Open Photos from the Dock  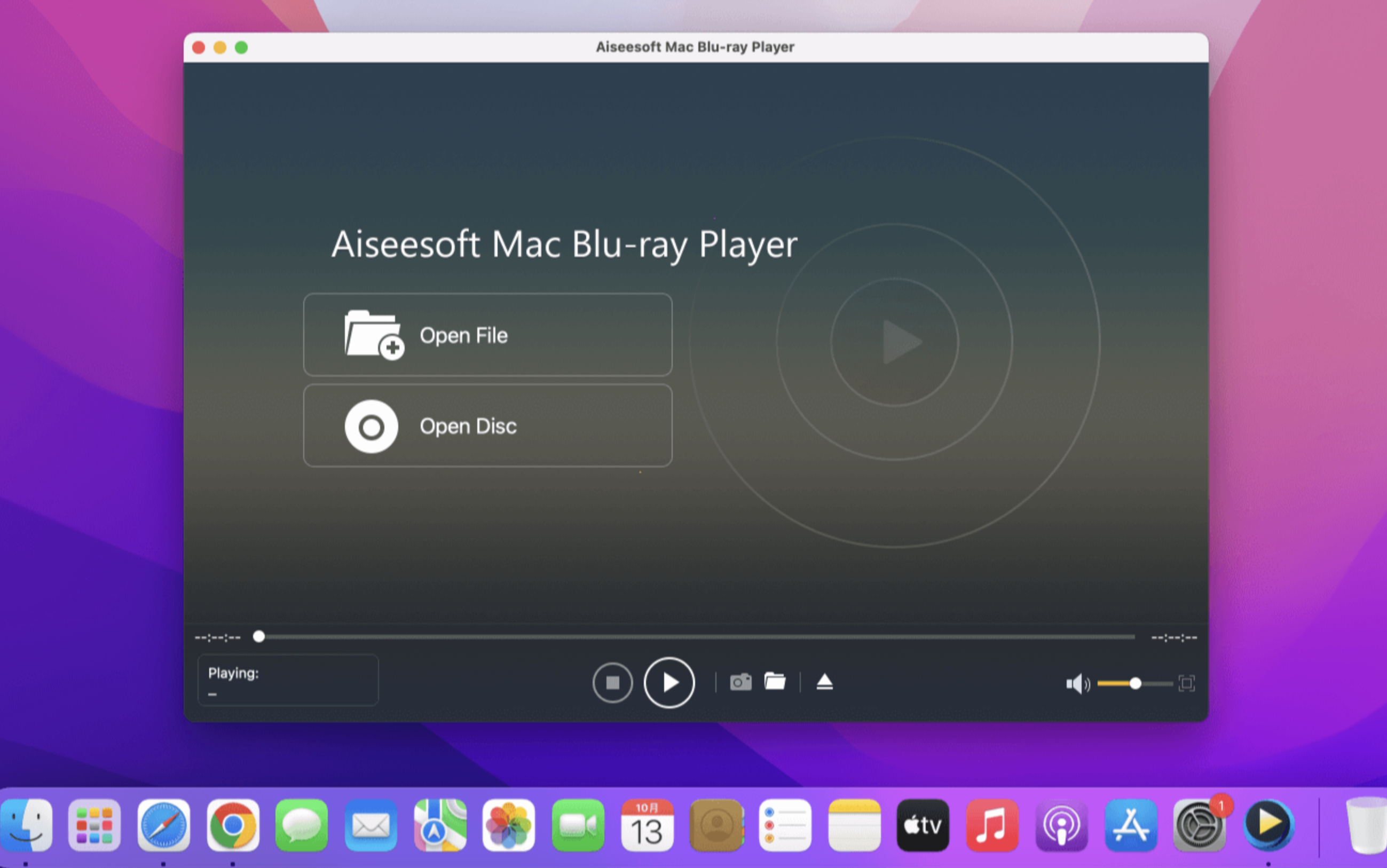click(x=509, y=825)
